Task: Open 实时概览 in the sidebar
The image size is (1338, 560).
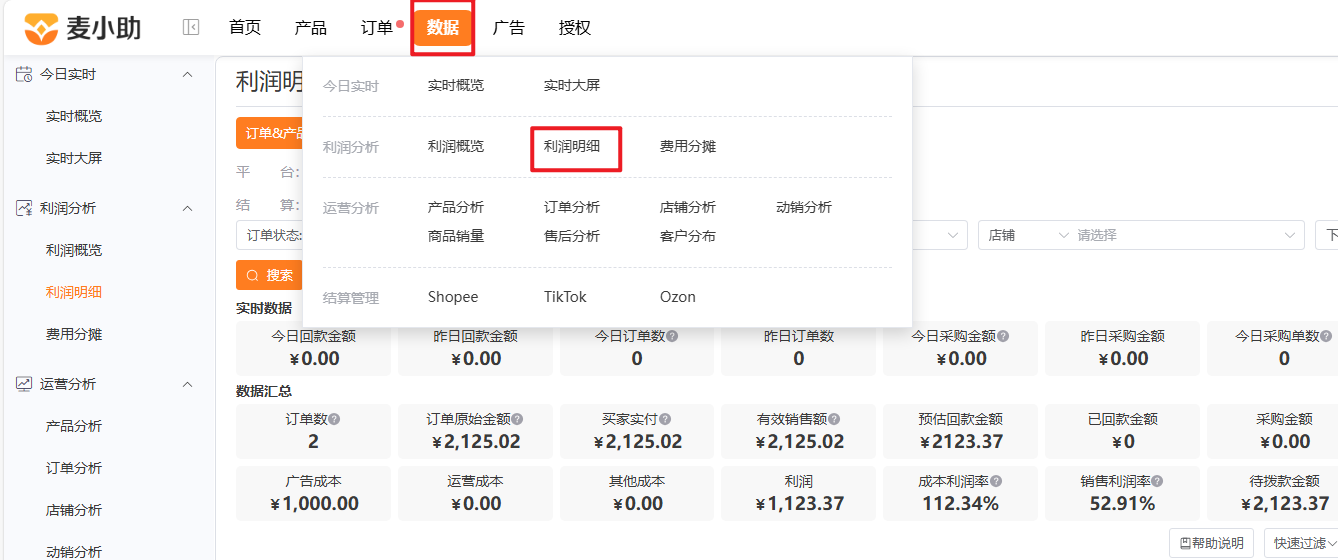Action: pos(74,116)
